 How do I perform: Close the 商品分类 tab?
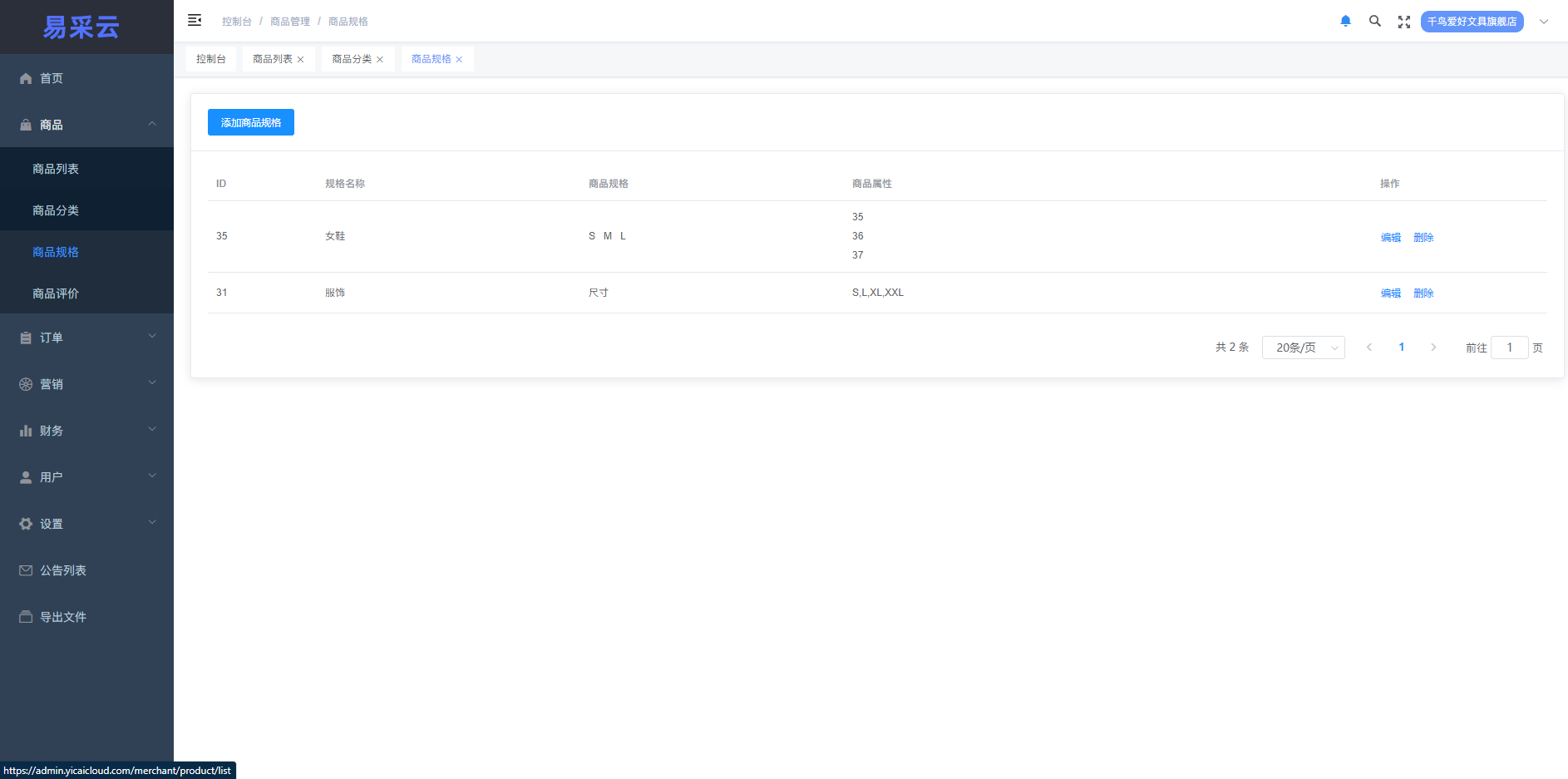point(380,60)
